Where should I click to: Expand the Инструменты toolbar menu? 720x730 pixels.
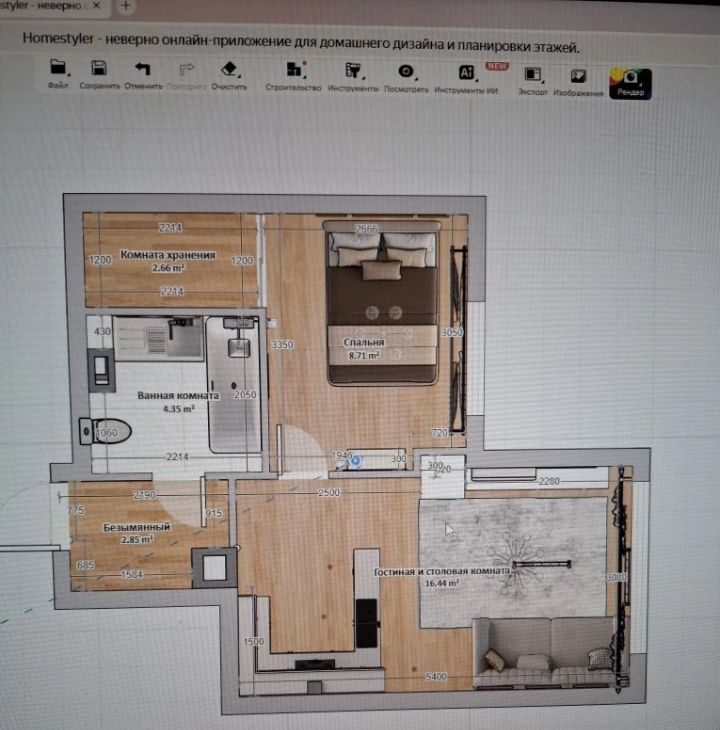pyautogui.click(x=353, y=71)
